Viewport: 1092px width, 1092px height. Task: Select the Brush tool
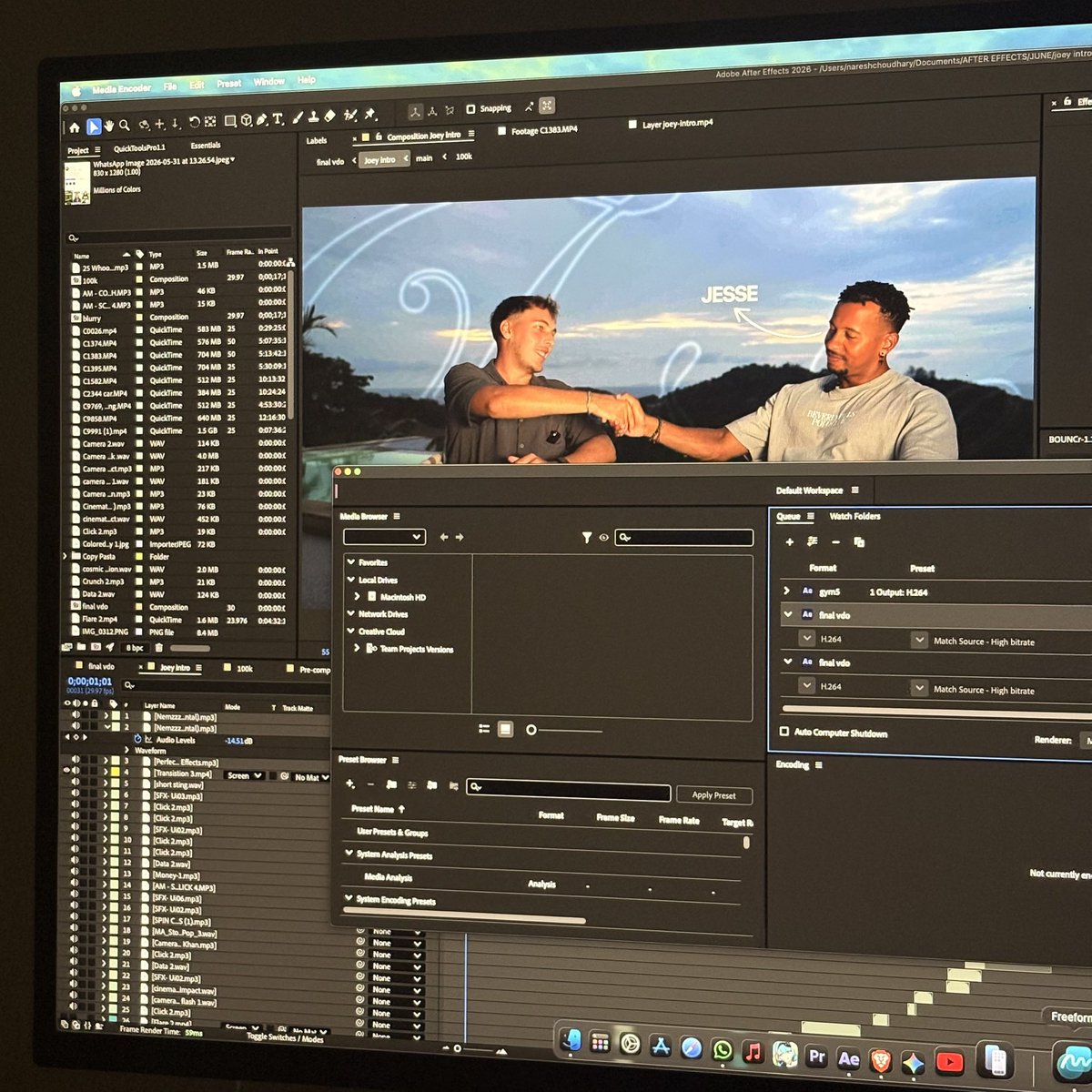pos(297,117)
